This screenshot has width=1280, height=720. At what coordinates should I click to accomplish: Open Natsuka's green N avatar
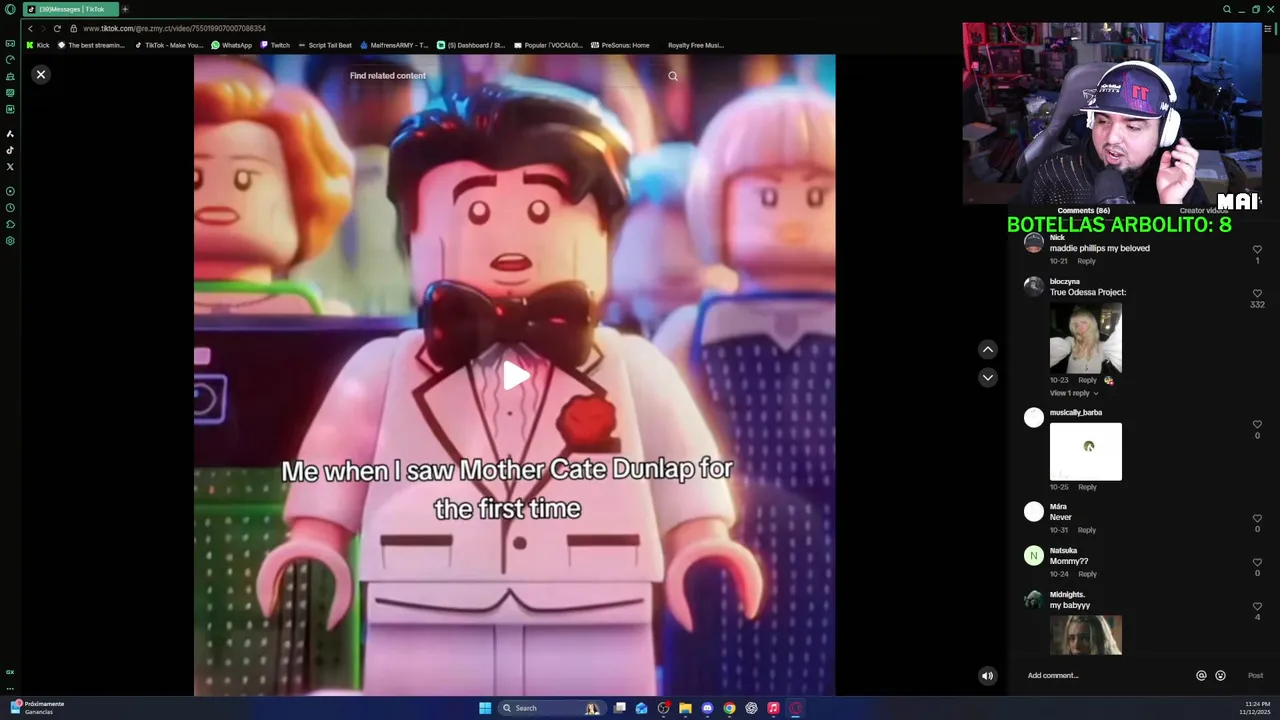(x=1034, y=556)
